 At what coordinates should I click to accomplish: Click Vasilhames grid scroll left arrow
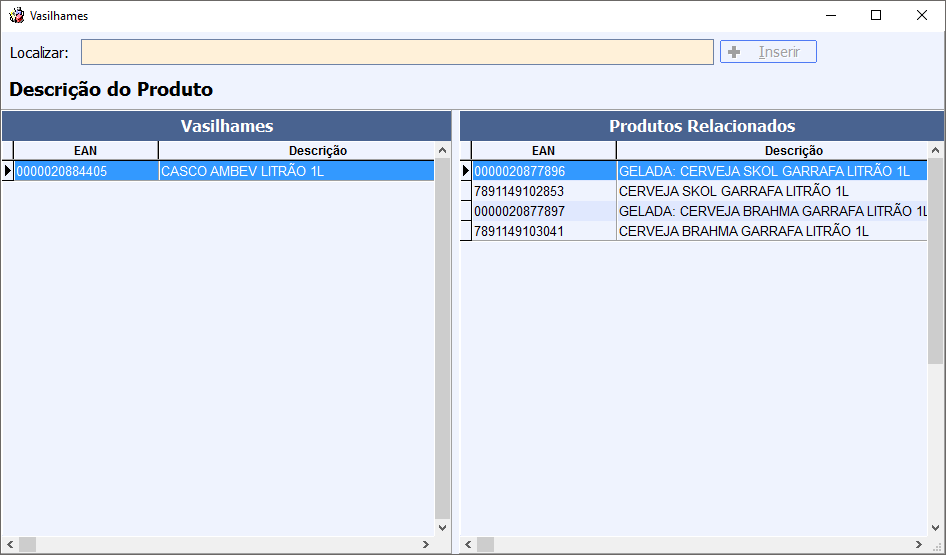coord(10,545)
